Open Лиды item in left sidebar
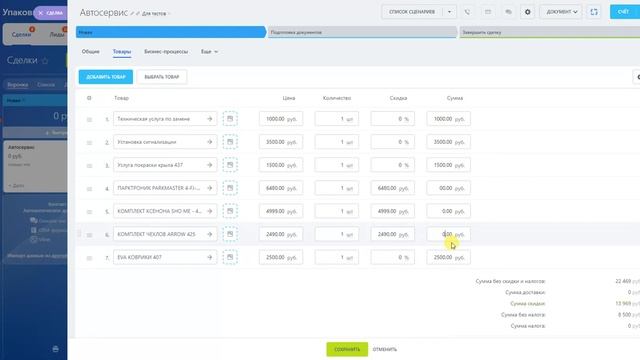This screenshot has width=640, height=360. point(57,35)
